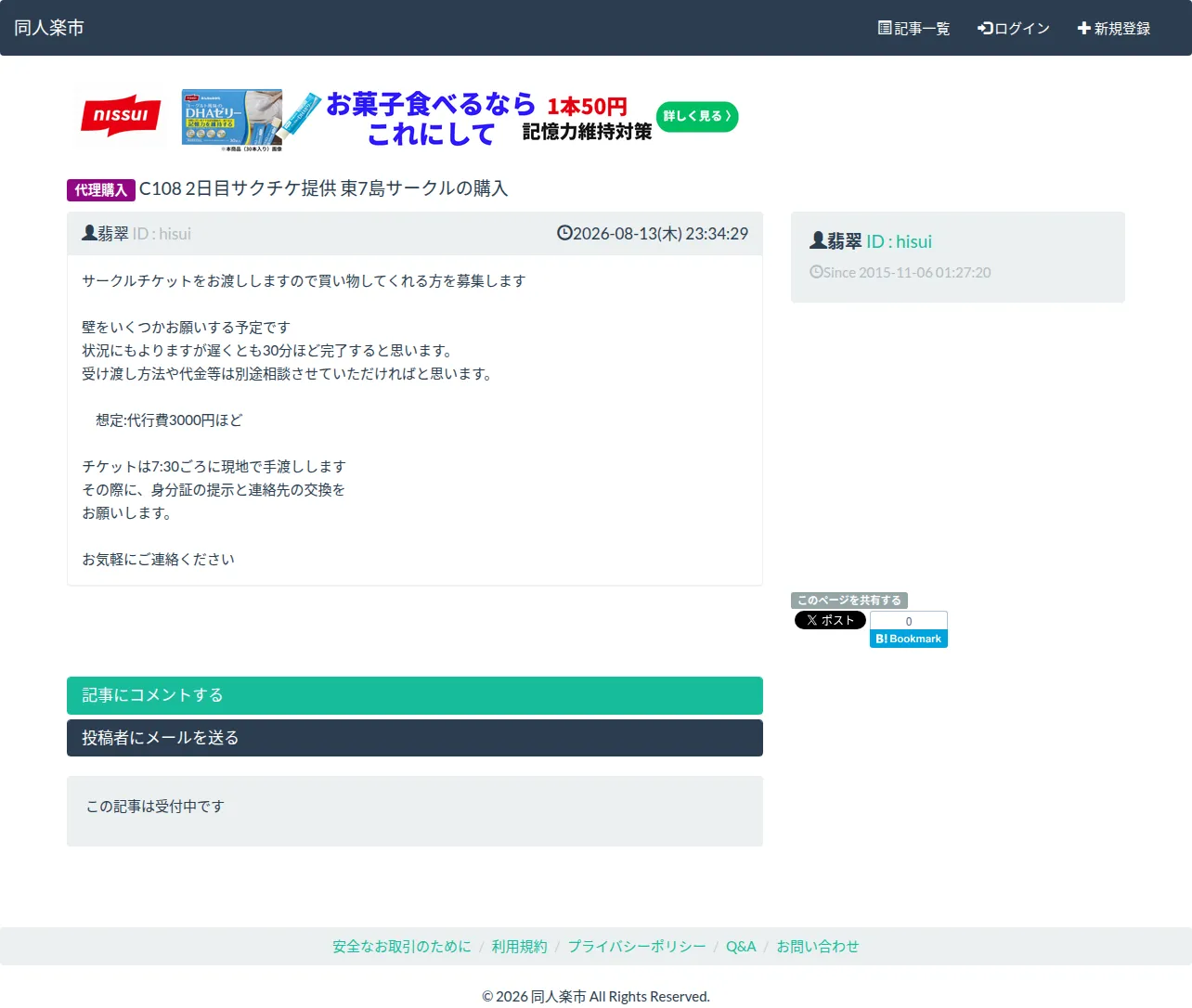Click the sign-in arrow icon beside ログイン

pos(985,28)
